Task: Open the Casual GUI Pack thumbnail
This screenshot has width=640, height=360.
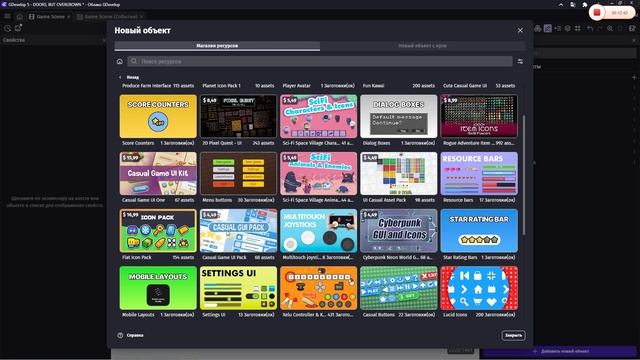Action: pyautogui.click(x=238, y=231)
